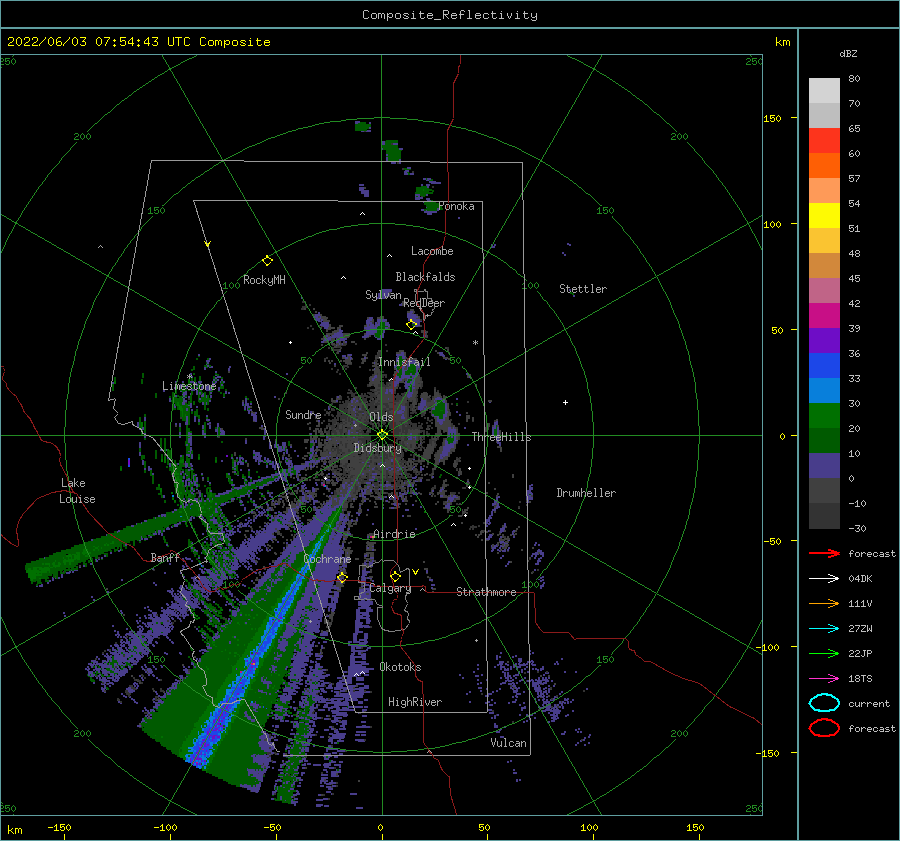Click the yellow diamond marker above Calgary label
Screen dimensions: 900x841
pos(395,576)
